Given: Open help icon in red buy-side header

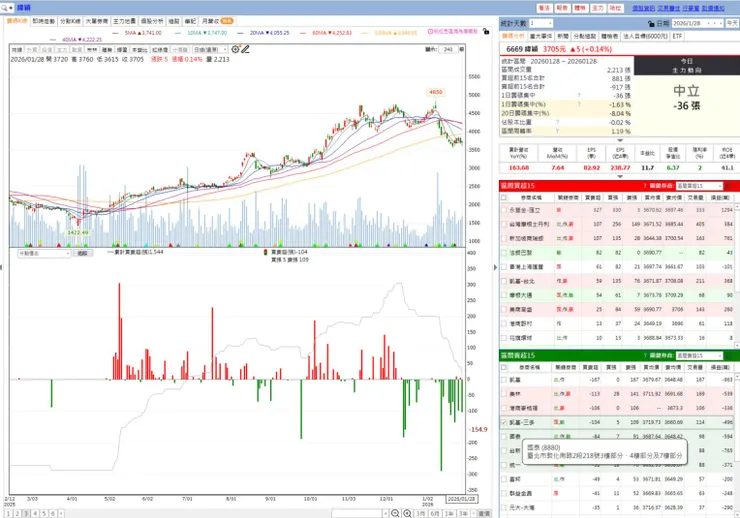Looking at the screenshot, I should click(x=645, y=186).
